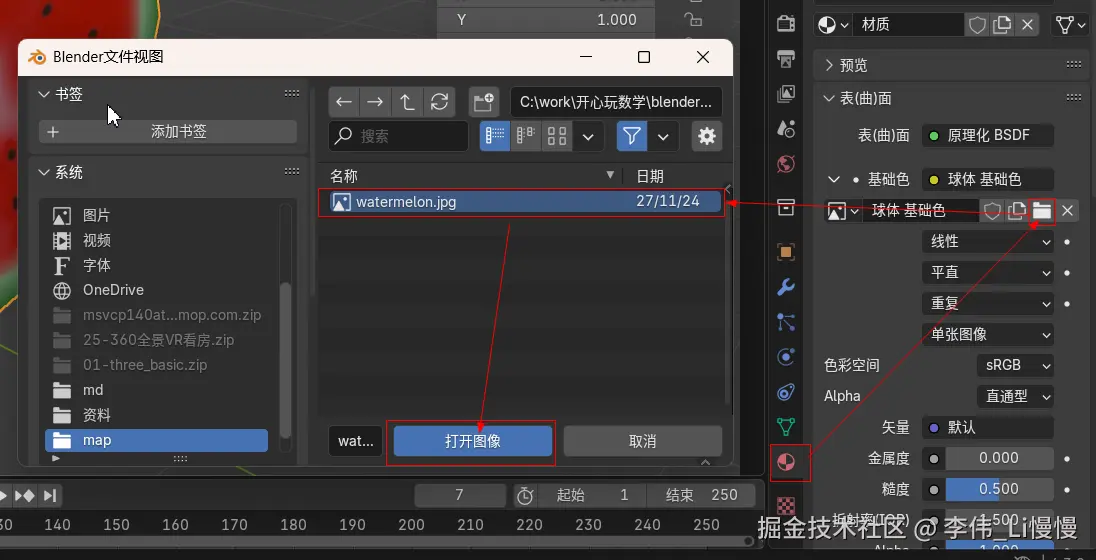Open the Physics properties tab

point(786,357)
